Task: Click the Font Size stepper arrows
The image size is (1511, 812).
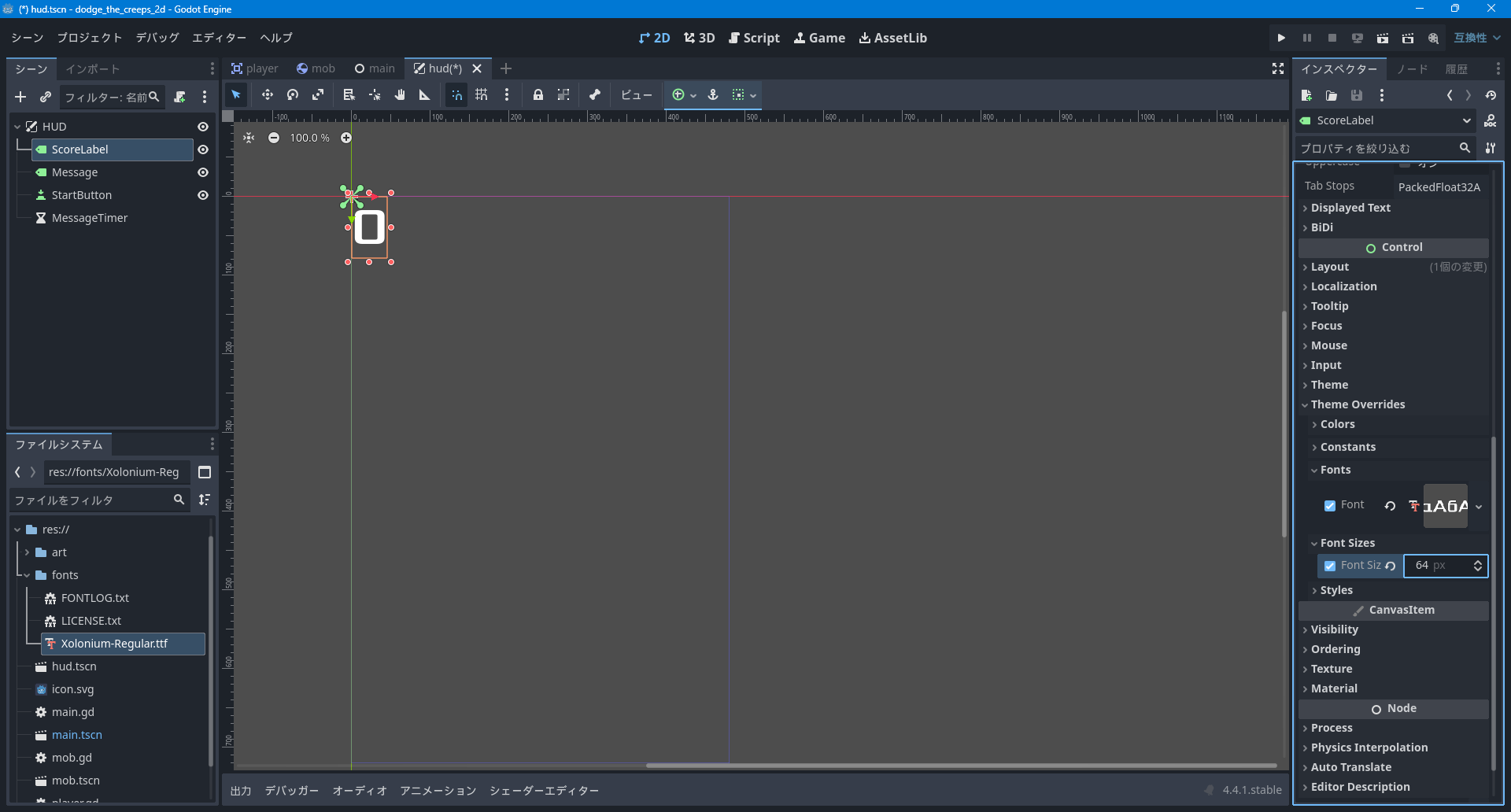Action: (x=1478, y=566)
